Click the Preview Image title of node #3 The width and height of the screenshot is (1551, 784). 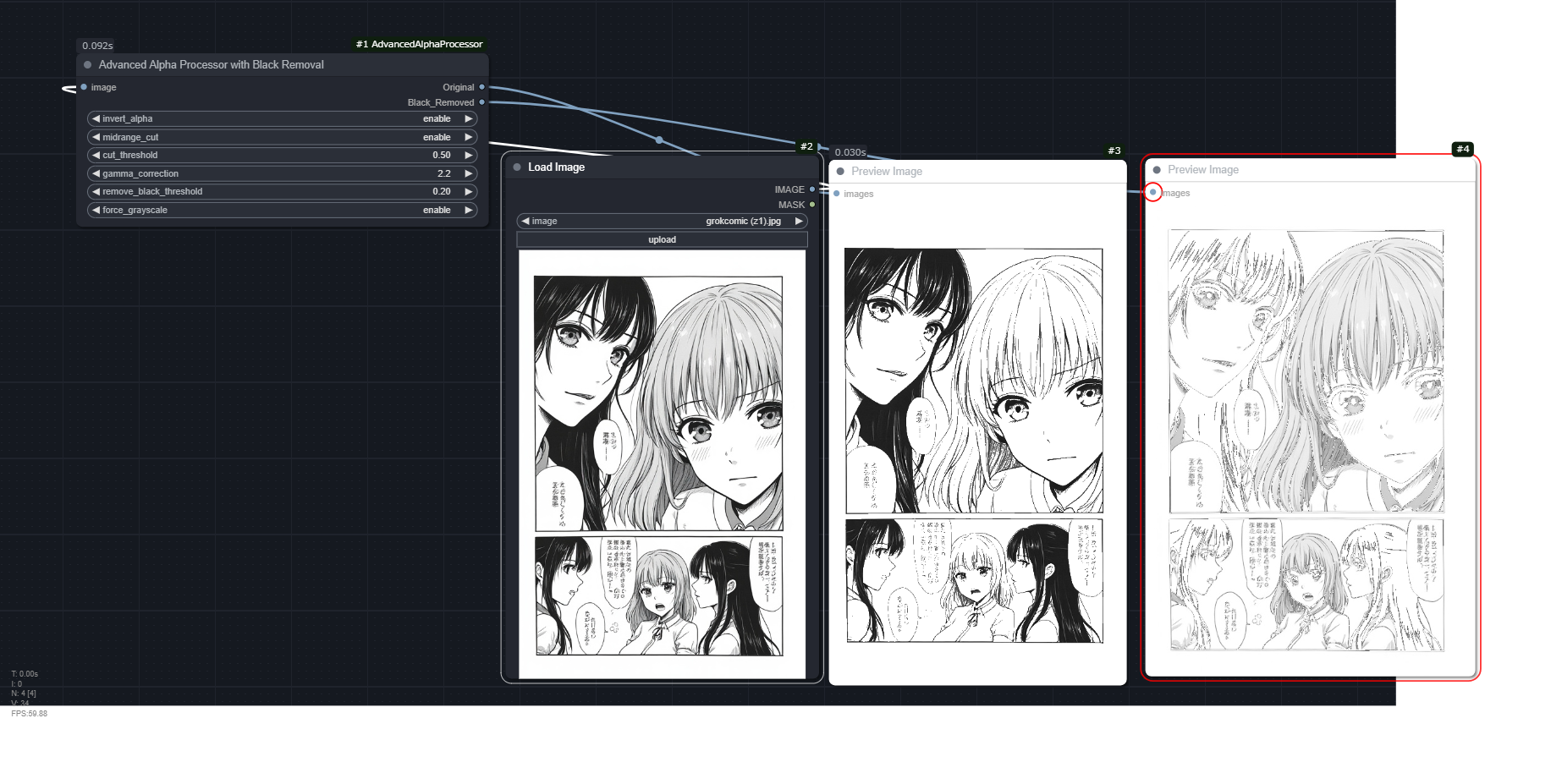point(887,172)
